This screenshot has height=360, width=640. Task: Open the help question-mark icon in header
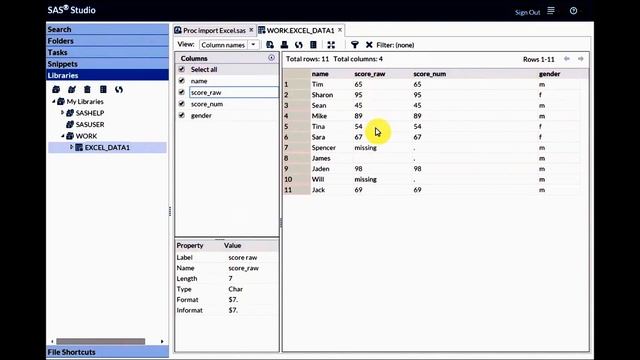(x=573, y=11)
